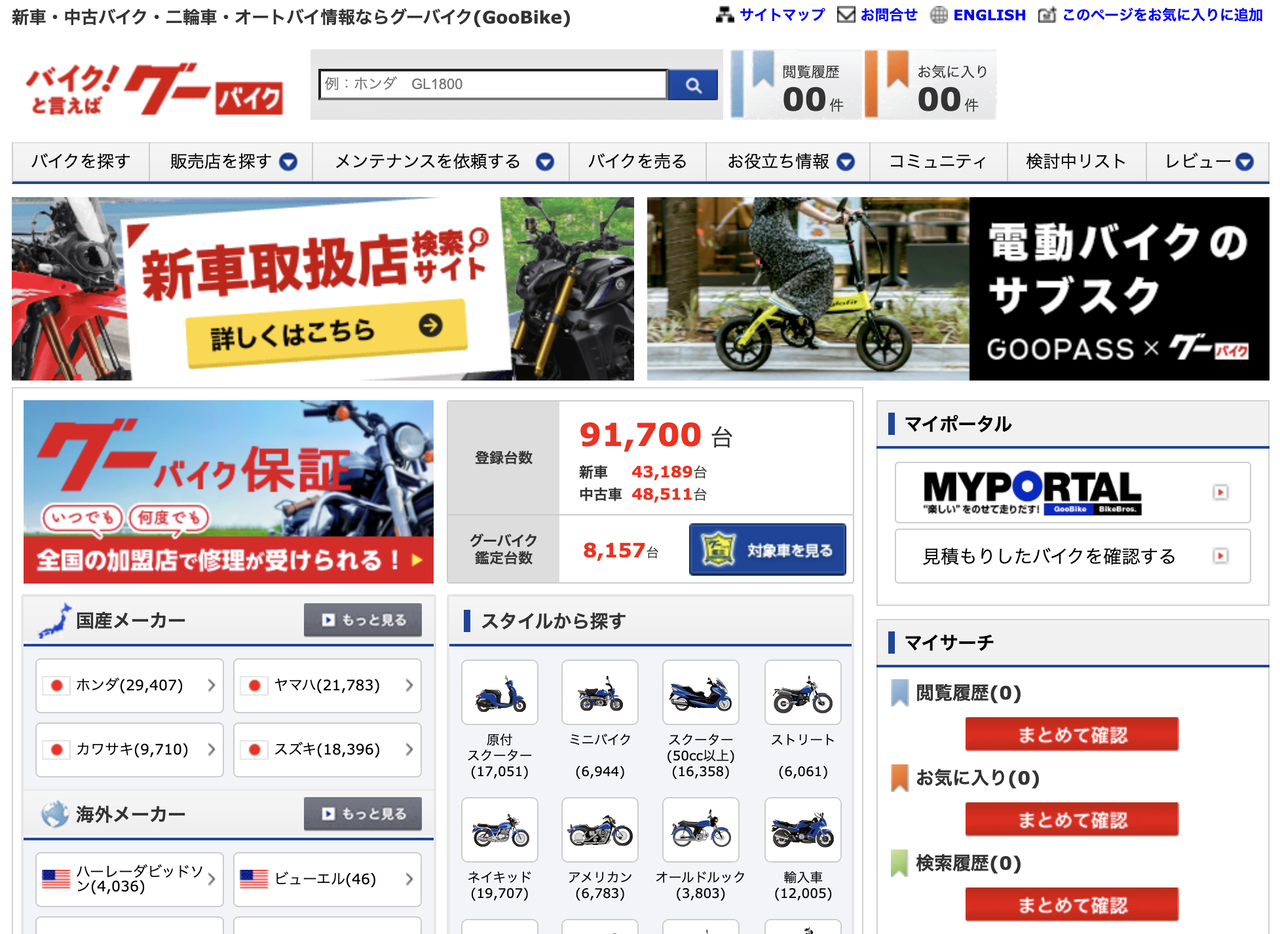Image resolution: width=1280 pixels, height=934 pixels.
Task: Open the 販売店を探す menu label
Action: [x=221, y=162]
